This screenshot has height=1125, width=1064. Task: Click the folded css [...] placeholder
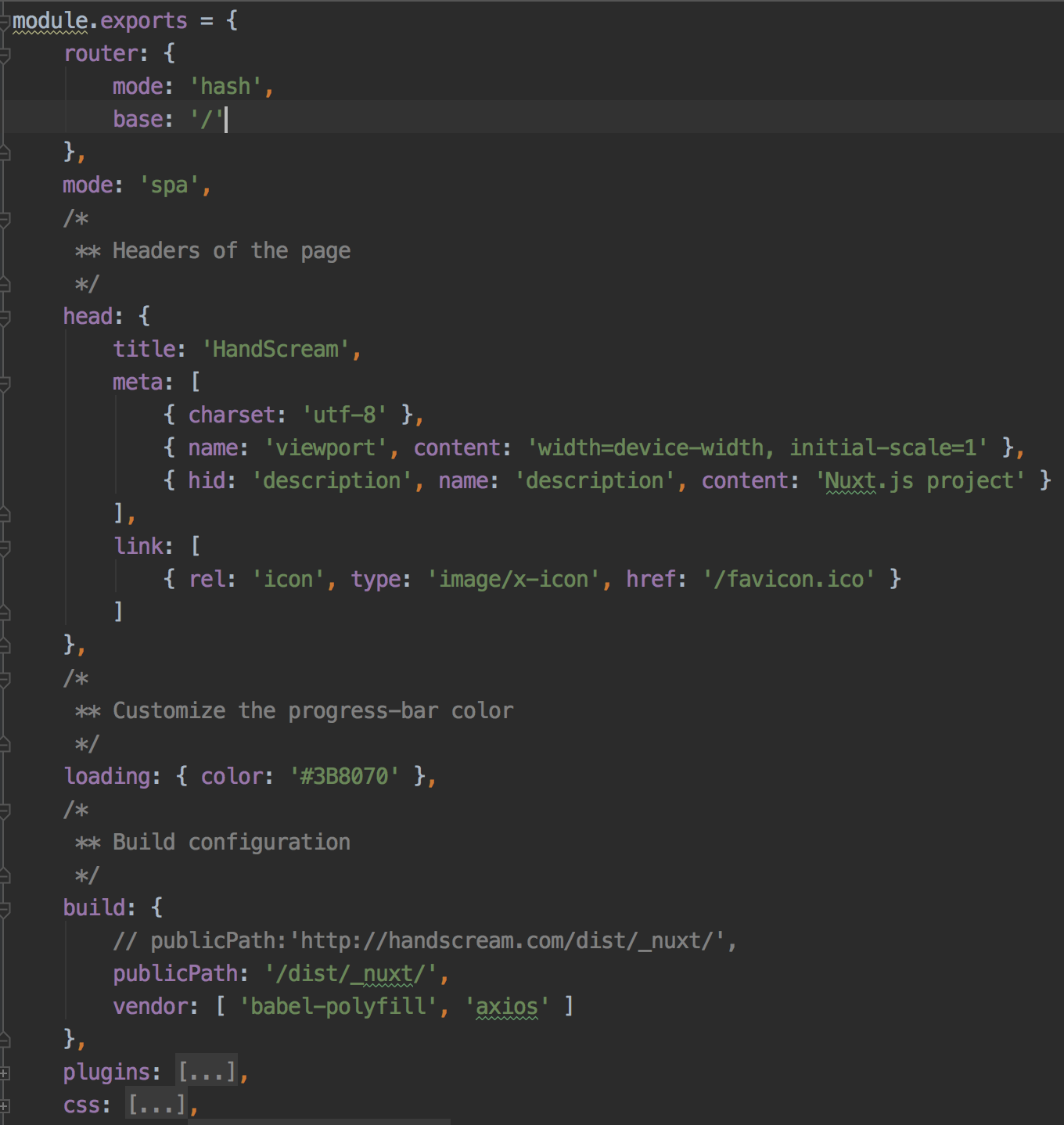click(156, 1105)
